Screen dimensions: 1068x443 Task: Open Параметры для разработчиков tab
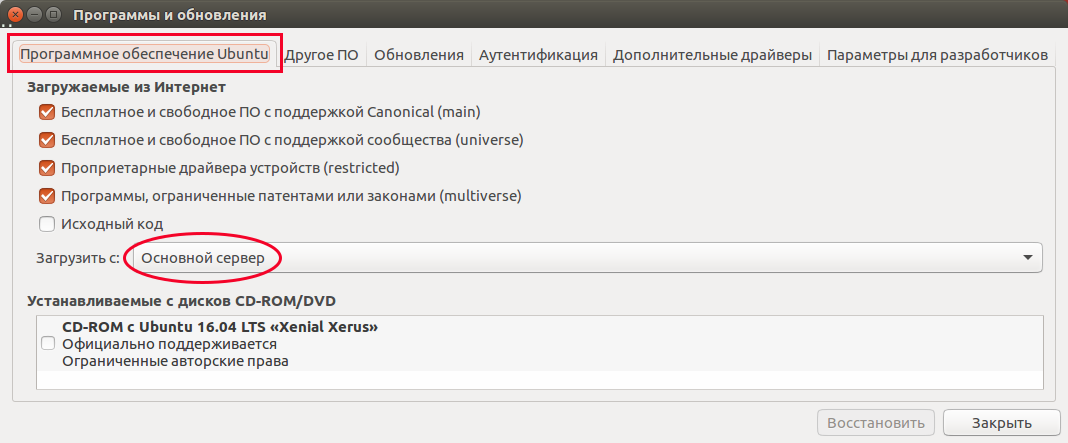(937, 55)
